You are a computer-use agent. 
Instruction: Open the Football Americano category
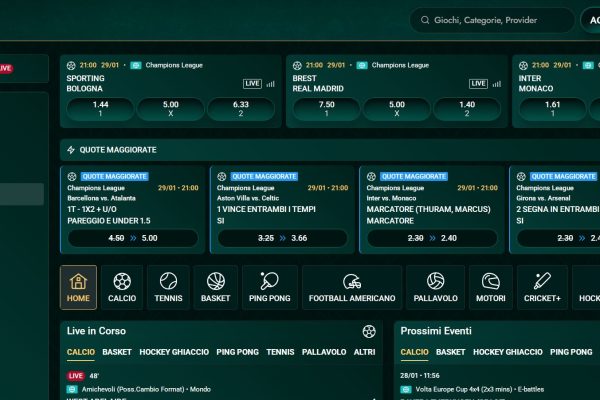[x=352, y=287]
